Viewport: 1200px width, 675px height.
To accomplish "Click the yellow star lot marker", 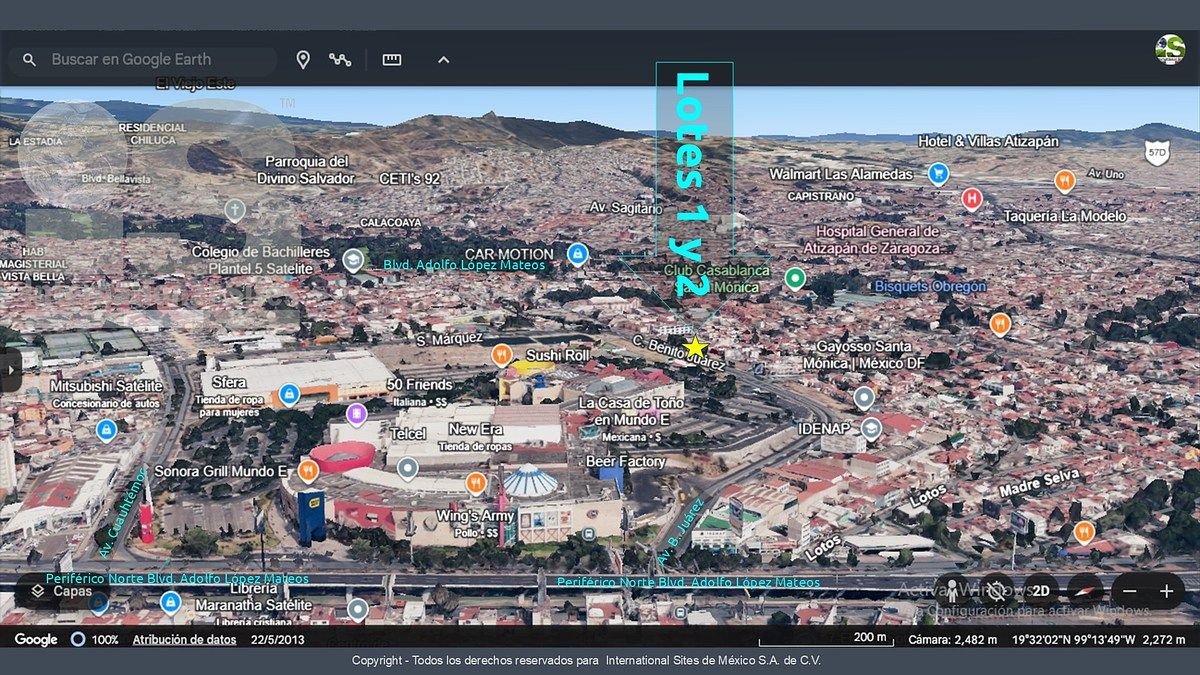I will [x=694, y=347].
